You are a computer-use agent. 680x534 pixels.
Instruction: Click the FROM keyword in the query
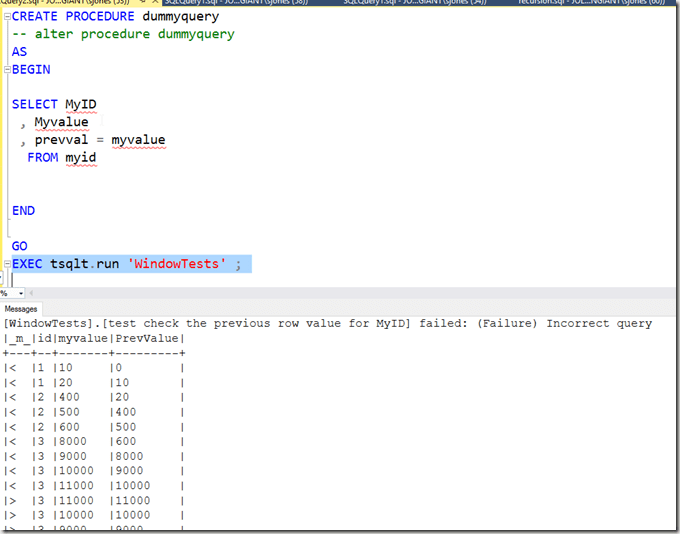43,158
